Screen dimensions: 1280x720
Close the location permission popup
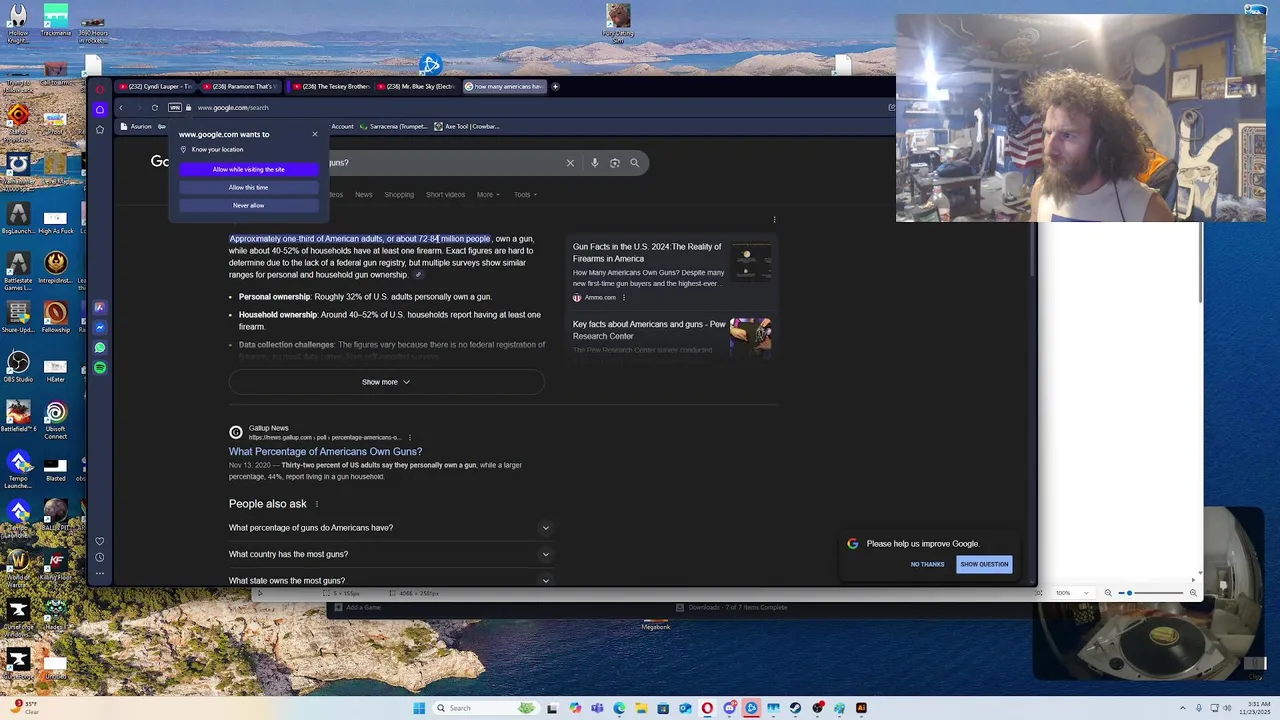314,134
